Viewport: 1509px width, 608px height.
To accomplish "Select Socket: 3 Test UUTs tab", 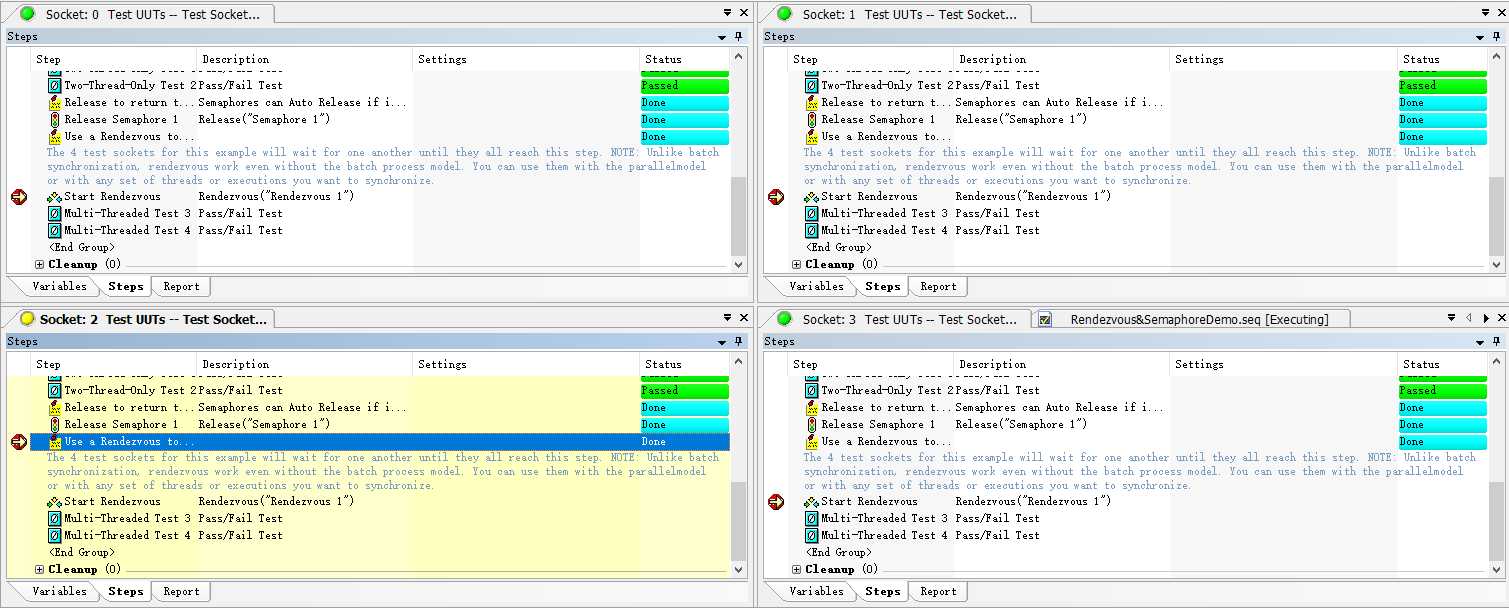I will [x=896, y=320].
